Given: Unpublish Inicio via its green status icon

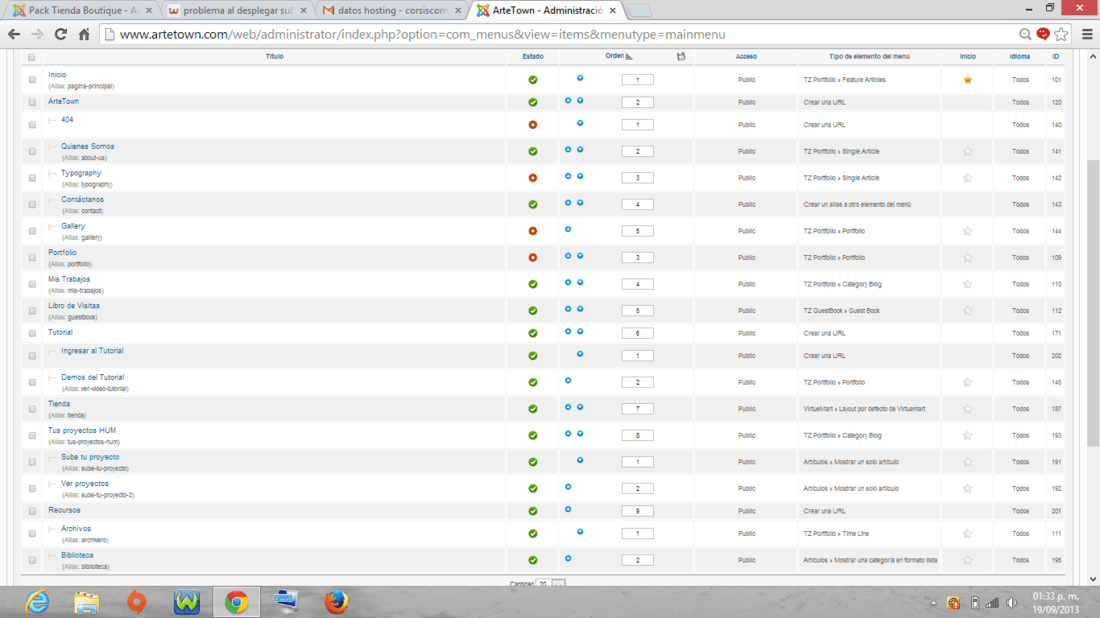Looking at the screenshot, I should point(532,80).
